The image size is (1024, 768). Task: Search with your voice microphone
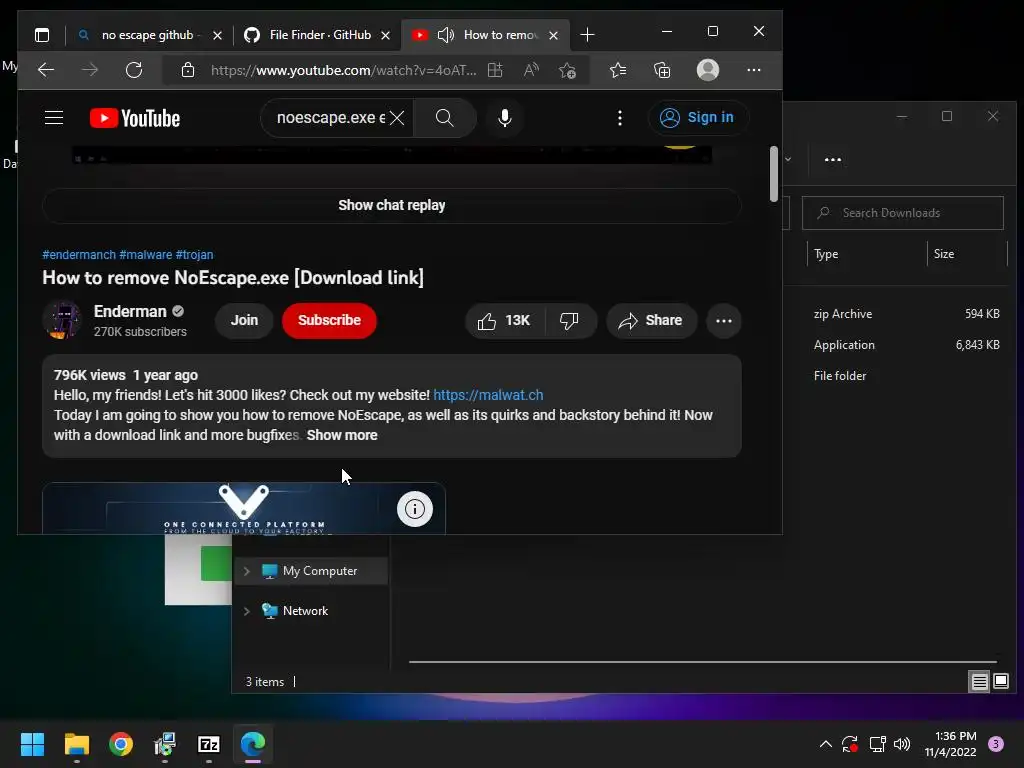point(505,118)
